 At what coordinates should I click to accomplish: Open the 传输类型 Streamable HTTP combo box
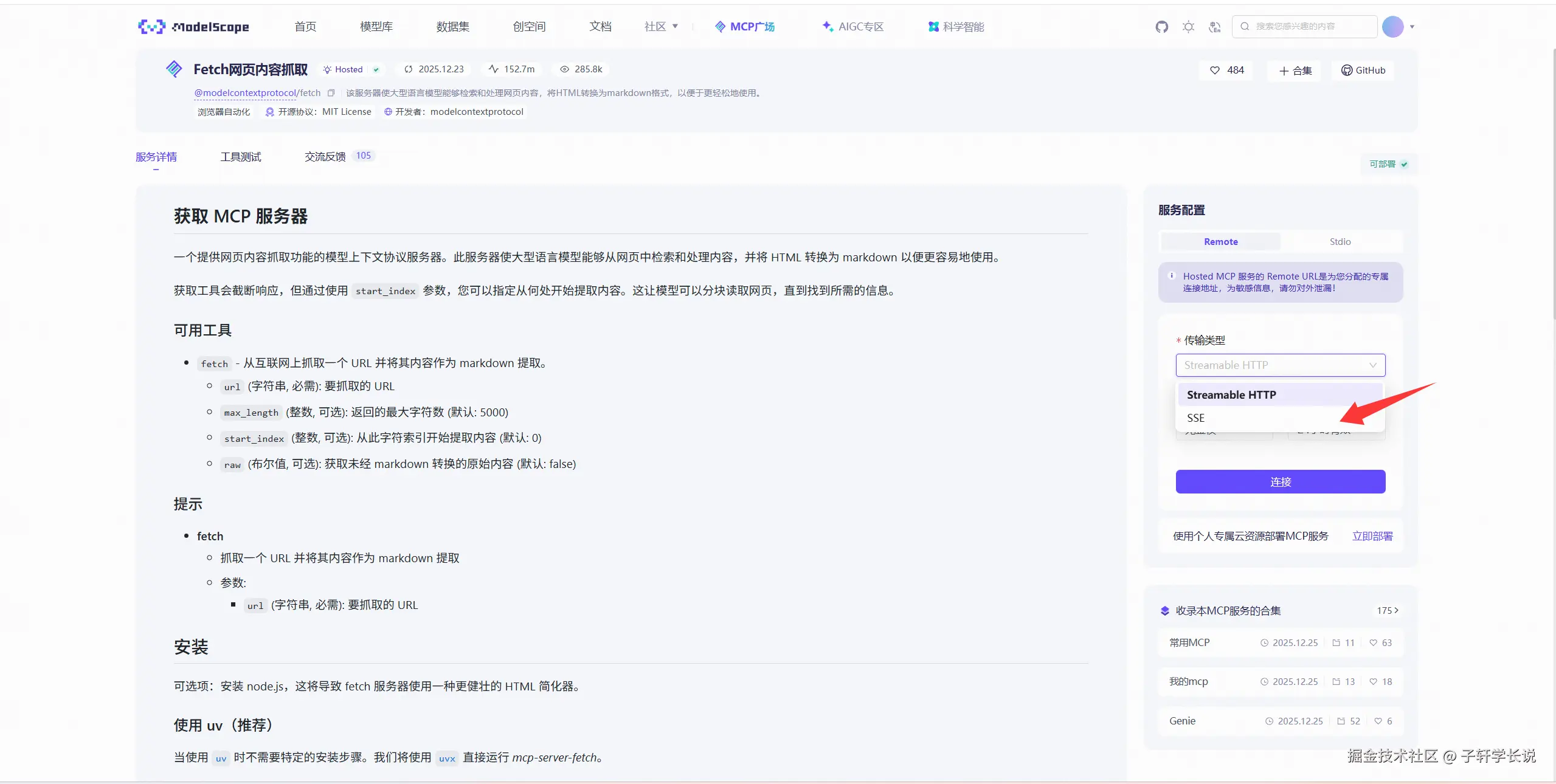pyautogui.click(x=1280, y=365)
